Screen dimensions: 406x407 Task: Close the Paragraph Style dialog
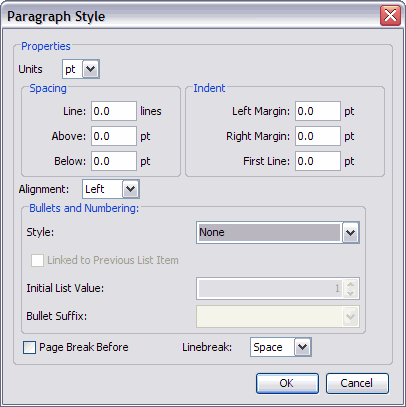pyautogui.click(x=390, y=15)
